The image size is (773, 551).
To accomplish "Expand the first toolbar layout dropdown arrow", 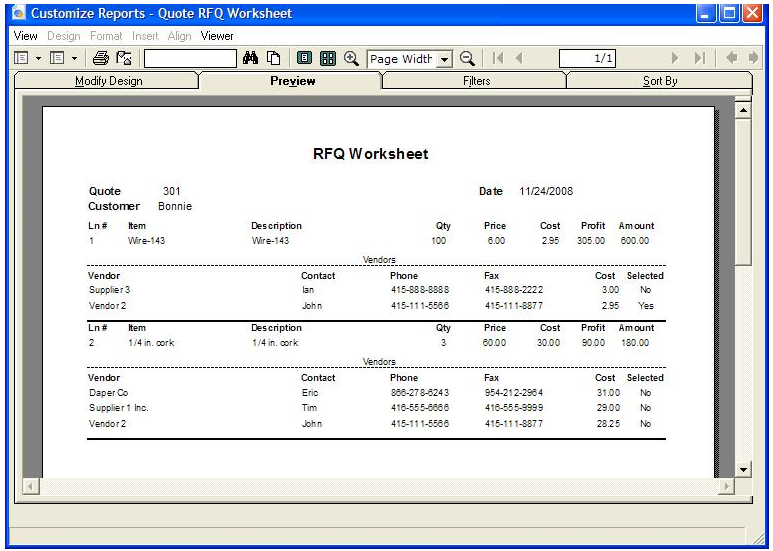I will [x=37, y=60].
